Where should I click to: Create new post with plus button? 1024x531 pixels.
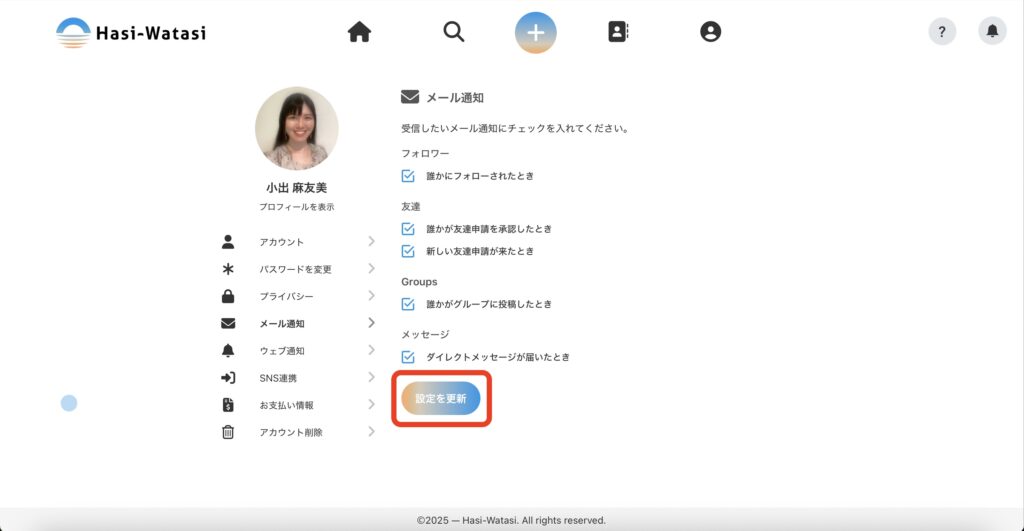point(536,33)
